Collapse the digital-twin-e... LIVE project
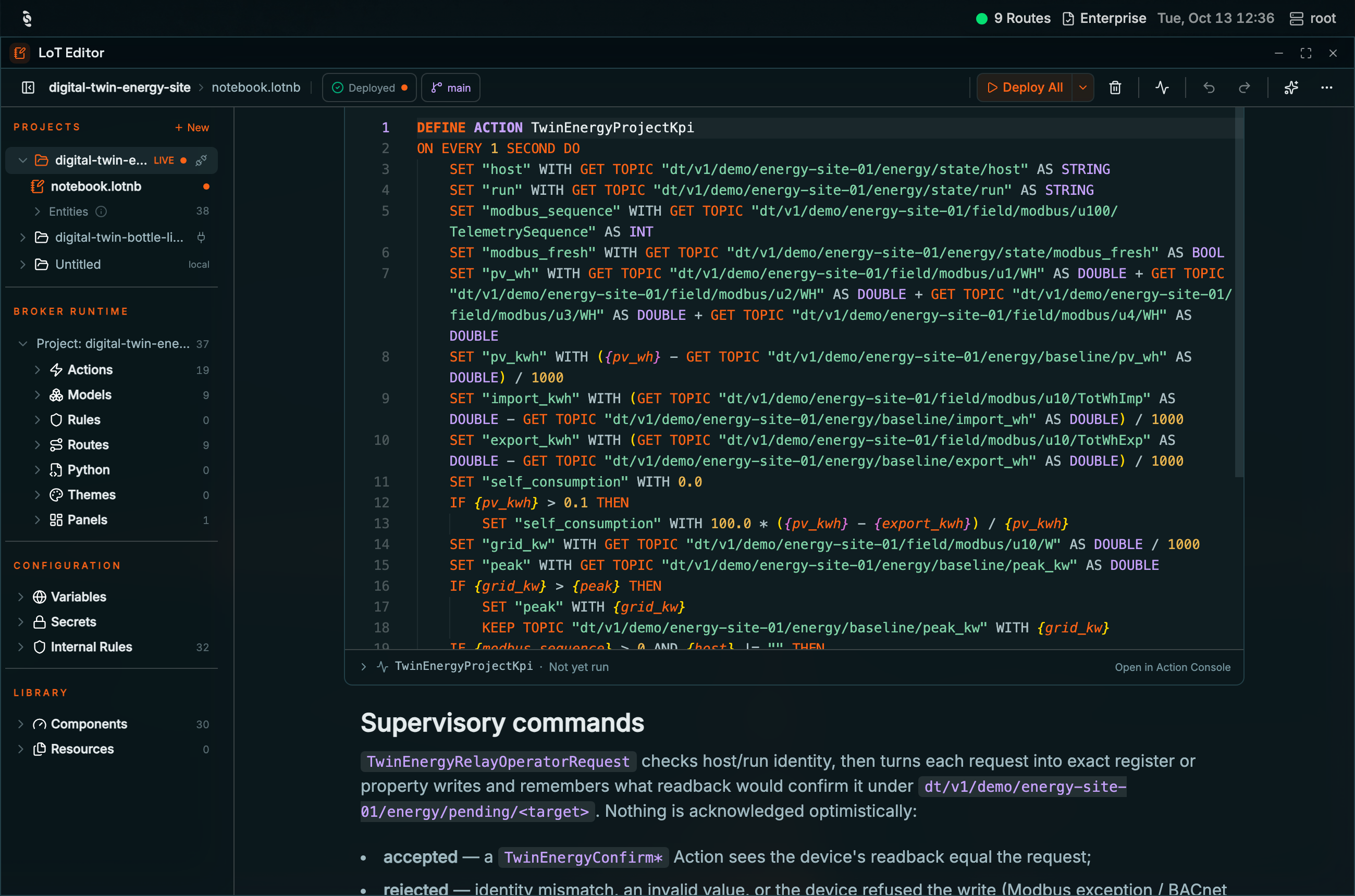 (x=23, y=160)
